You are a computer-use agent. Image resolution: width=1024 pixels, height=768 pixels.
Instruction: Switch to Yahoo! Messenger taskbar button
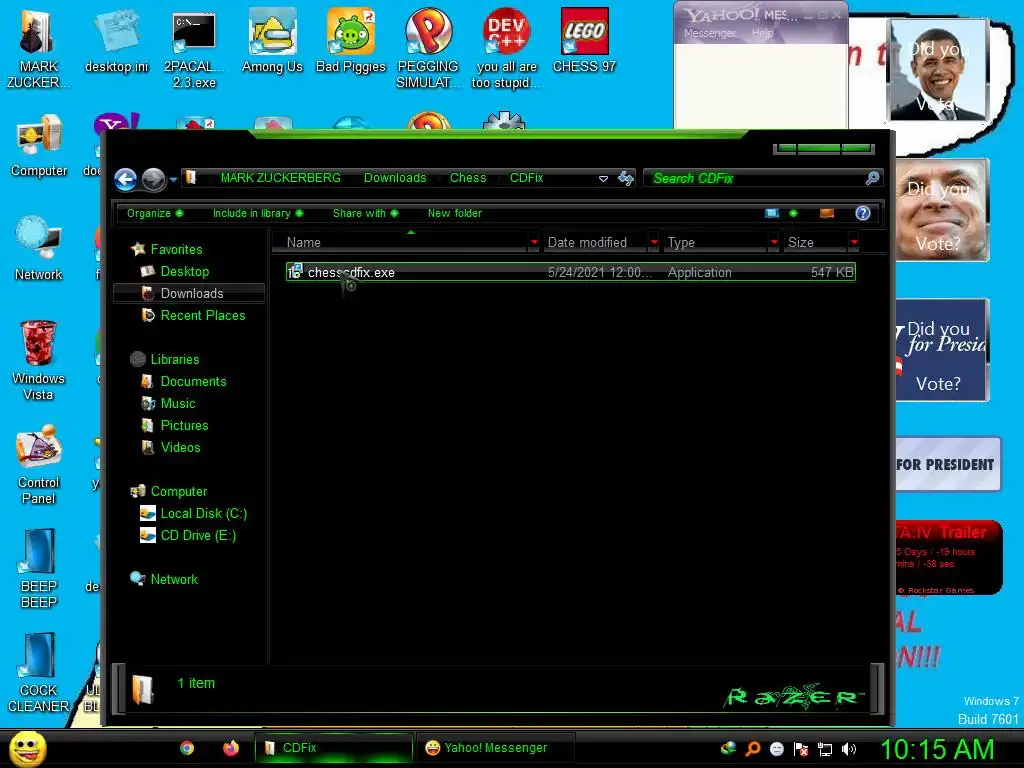pyautogui.click(x=494, y=748)
